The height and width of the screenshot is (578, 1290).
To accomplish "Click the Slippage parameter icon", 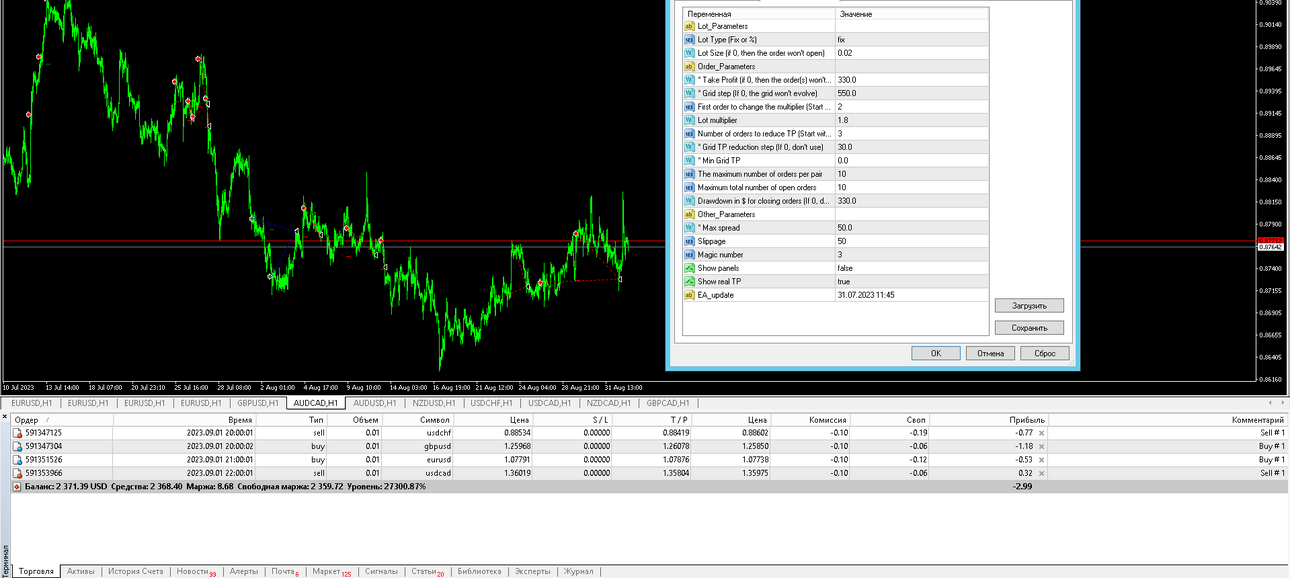I will point(689,241).
